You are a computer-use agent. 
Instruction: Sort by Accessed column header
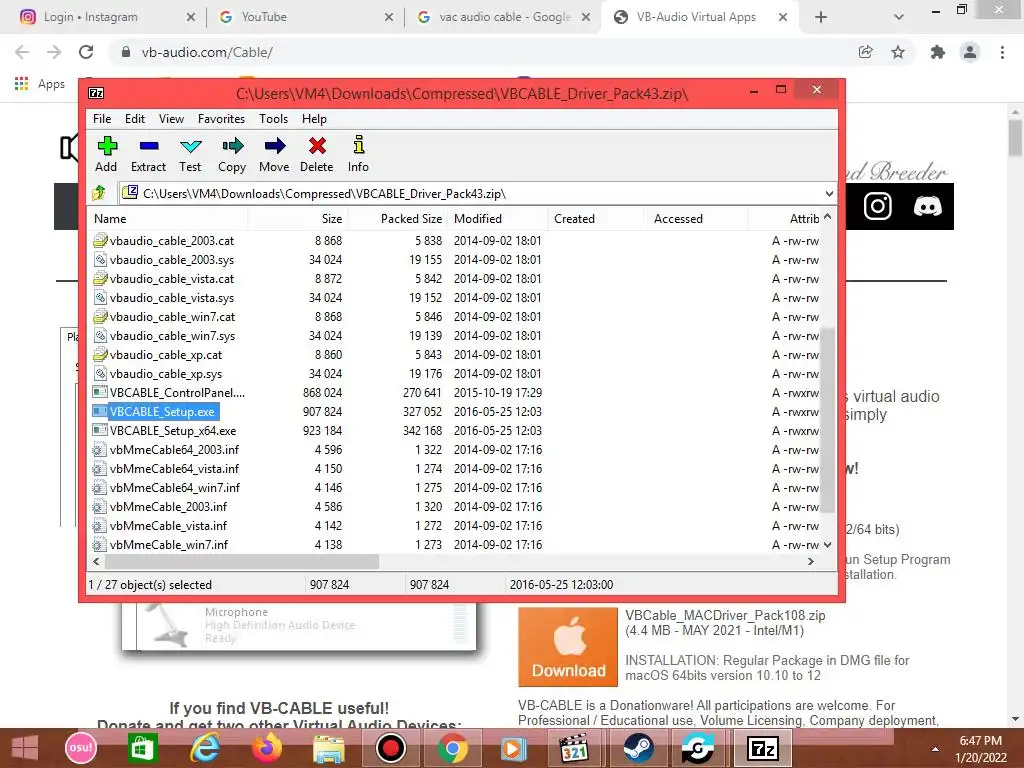[x=697, y=219]
